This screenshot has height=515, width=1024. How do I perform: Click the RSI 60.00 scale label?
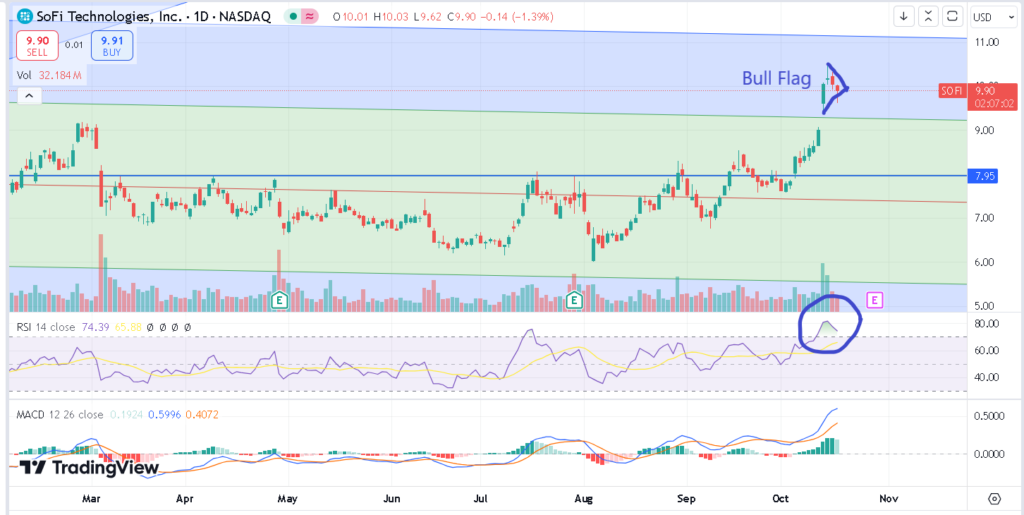pos(986,351)
